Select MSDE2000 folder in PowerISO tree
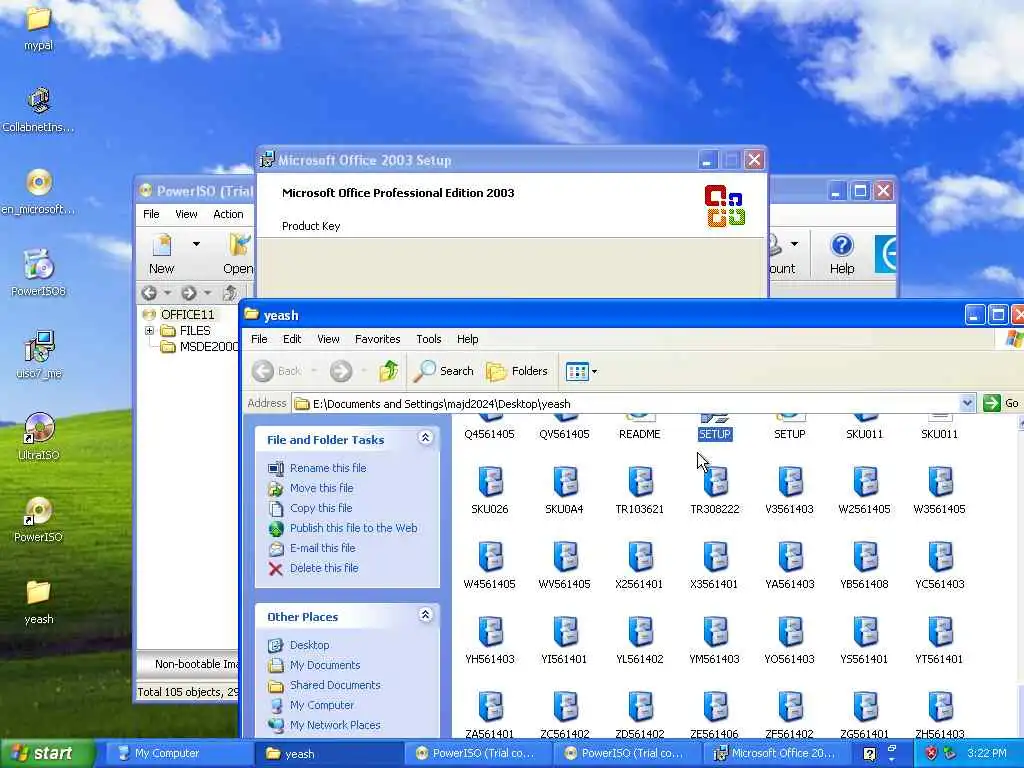The width and height of the screenshot is (1024, 768). [x=208, y=347]
